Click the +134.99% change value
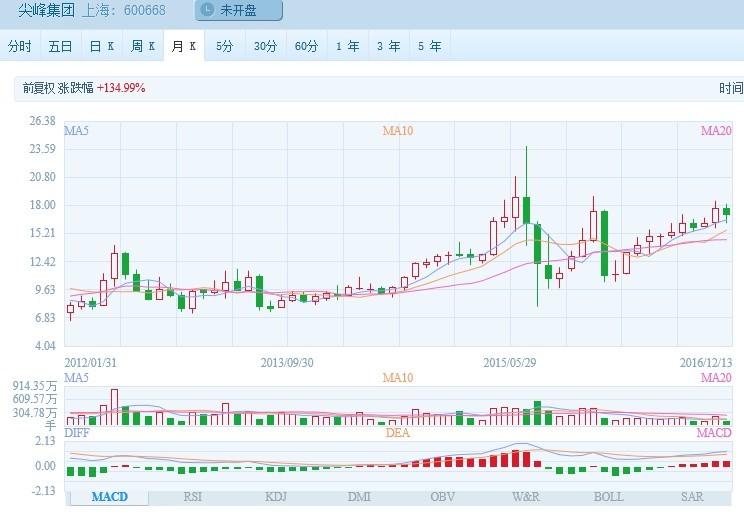The image size is (744, 515). point(121,88)
